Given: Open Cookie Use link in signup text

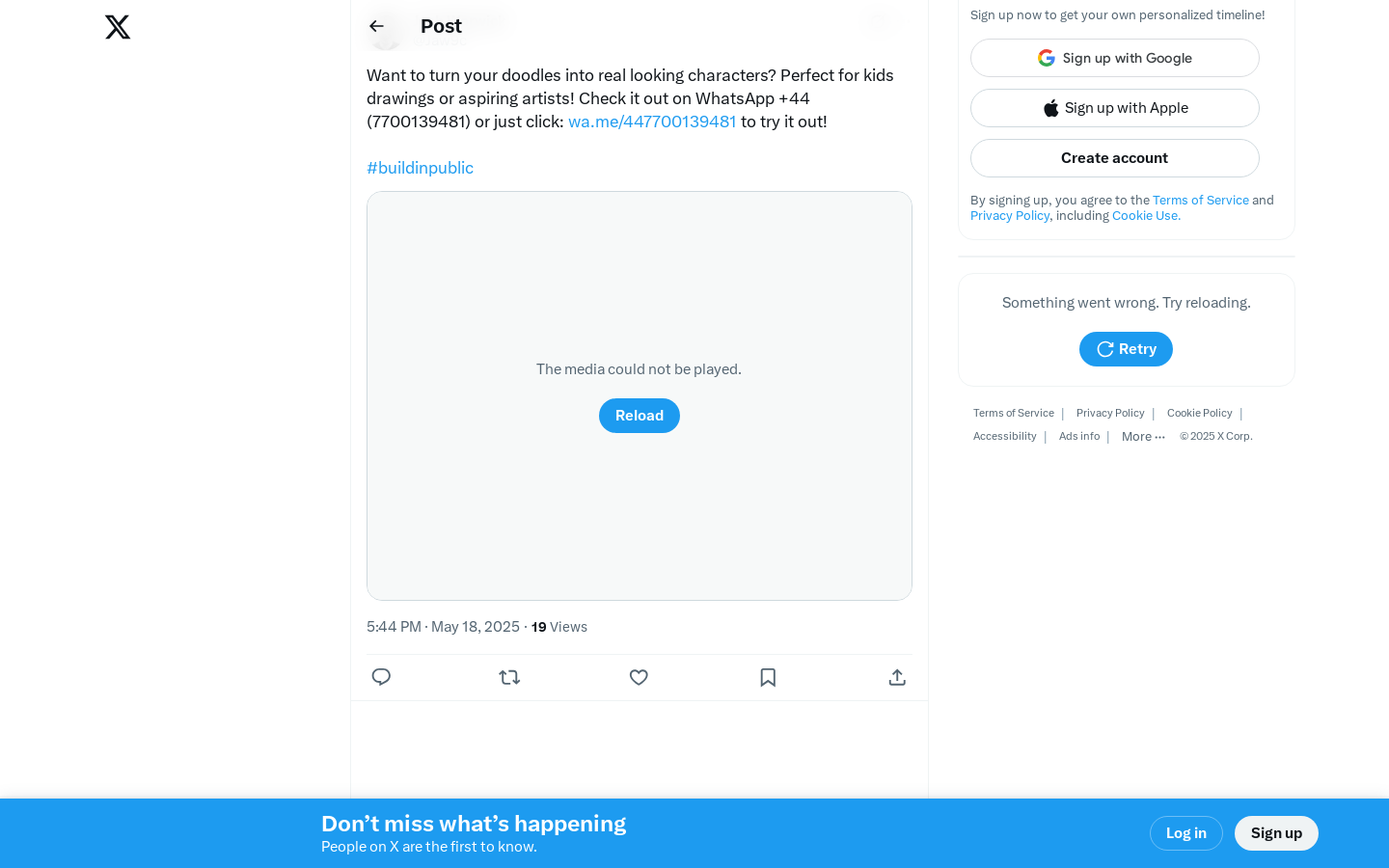Looking at the screenshot, I should 1146,216.
